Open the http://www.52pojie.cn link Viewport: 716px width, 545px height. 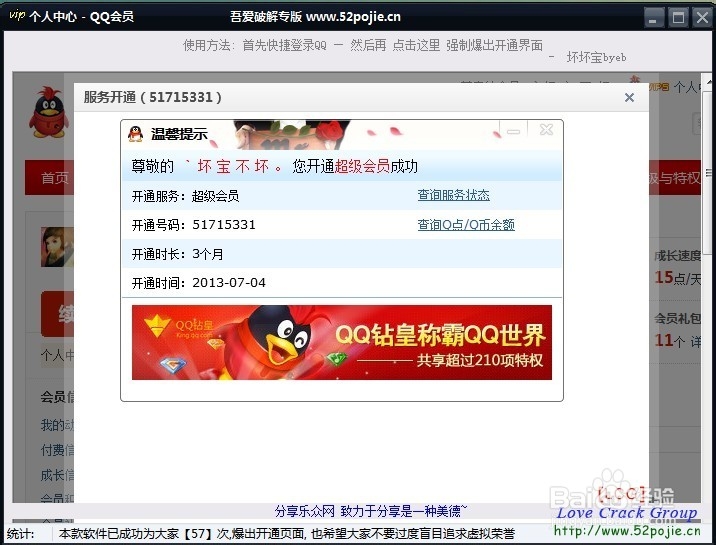pos(627,531)
